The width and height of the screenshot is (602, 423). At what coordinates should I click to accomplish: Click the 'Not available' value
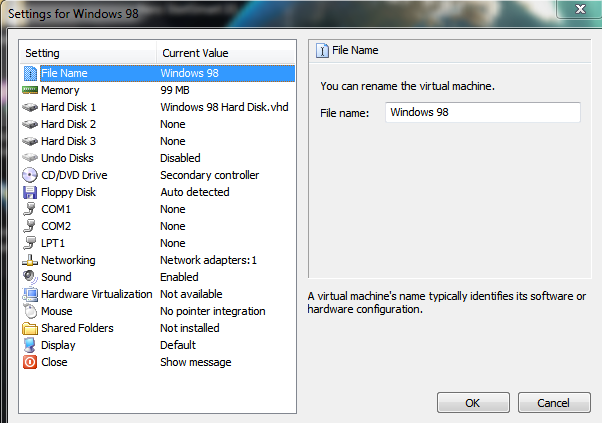pos(191,294)
